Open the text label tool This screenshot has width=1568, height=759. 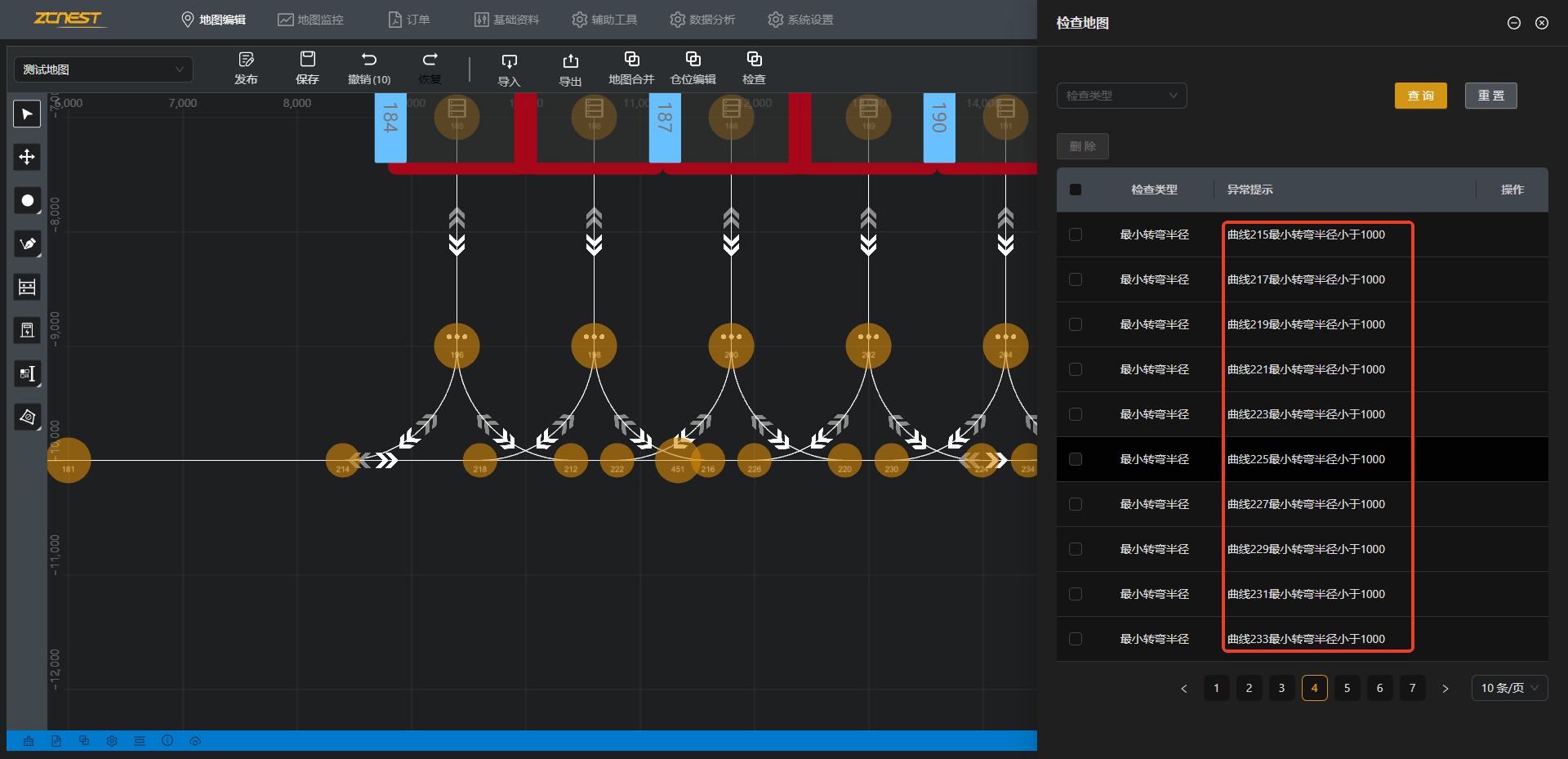pos(27,373)
